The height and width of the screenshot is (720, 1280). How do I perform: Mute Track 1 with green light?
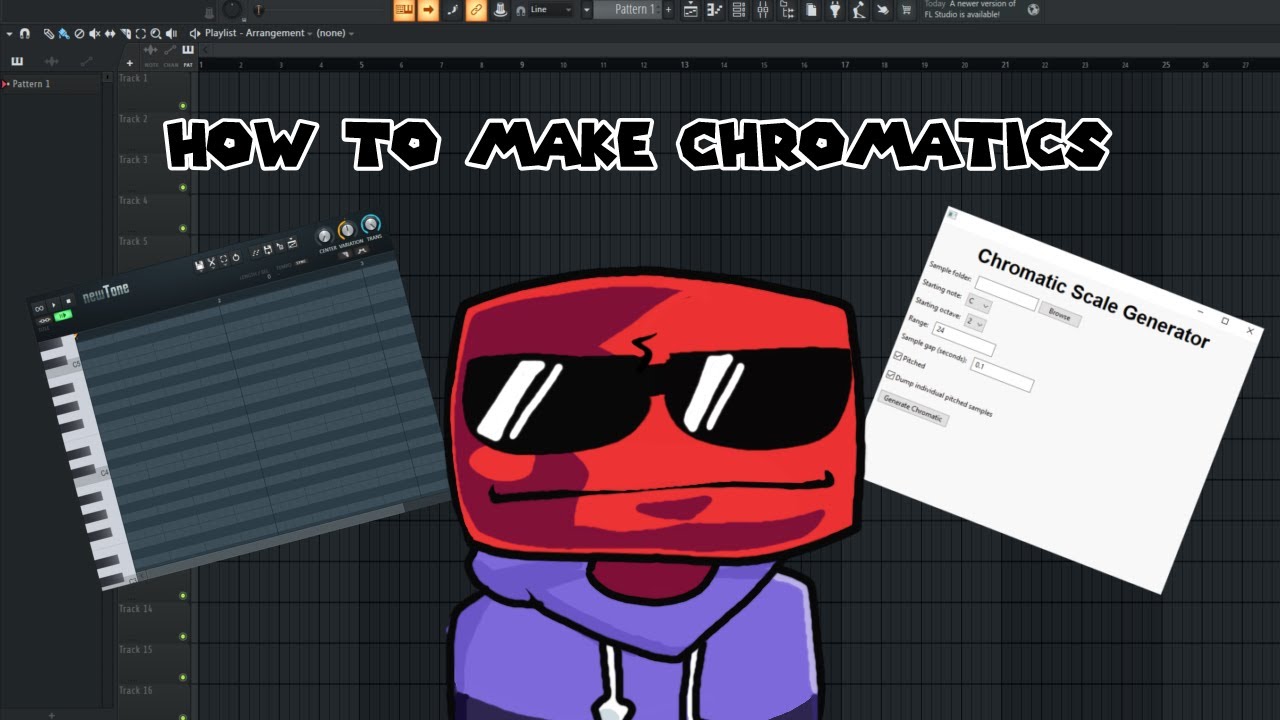click(x=183, y=105)
